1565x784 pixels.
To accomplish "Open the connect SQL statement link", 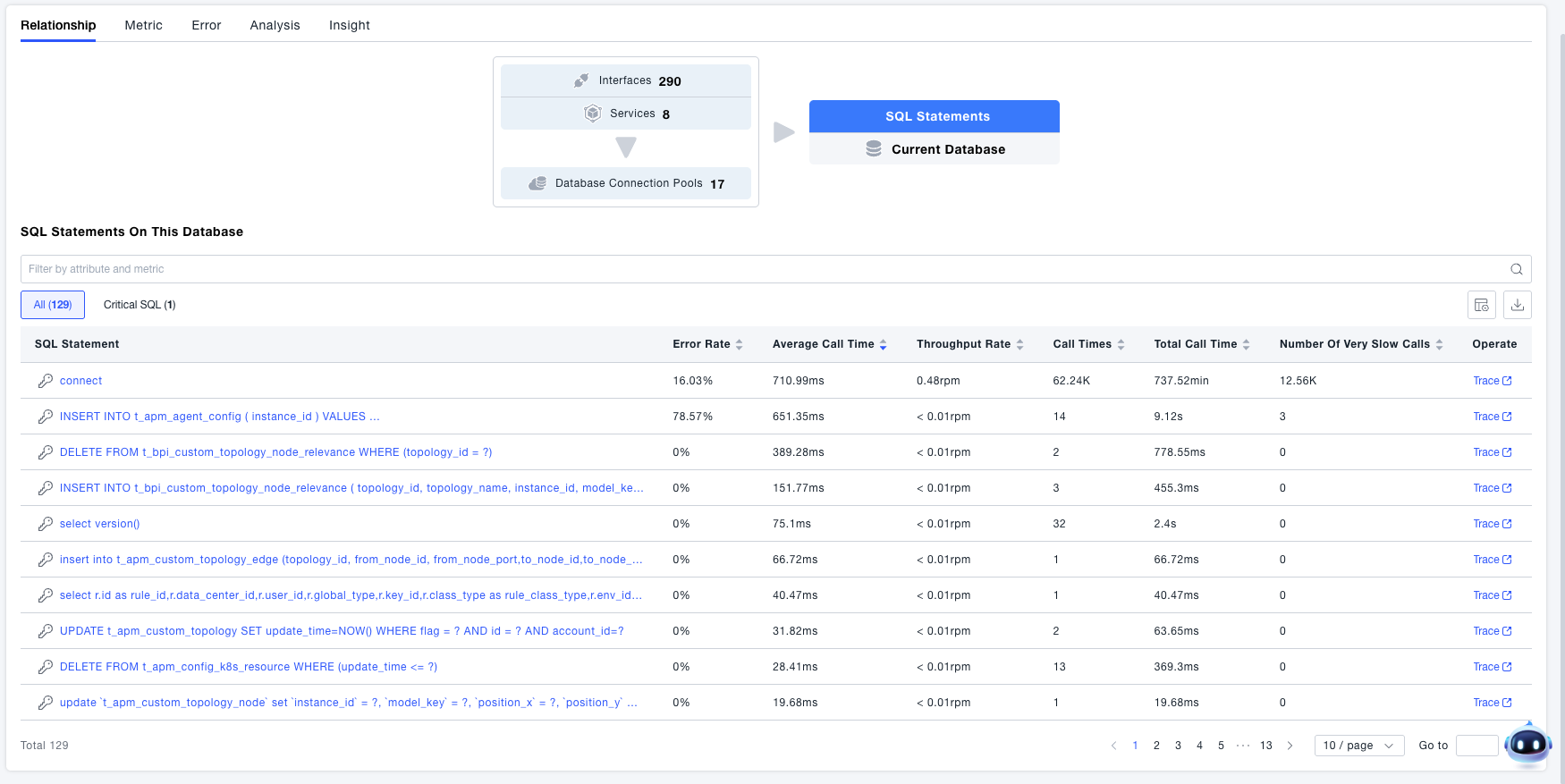I will click(x=80, y=381).
